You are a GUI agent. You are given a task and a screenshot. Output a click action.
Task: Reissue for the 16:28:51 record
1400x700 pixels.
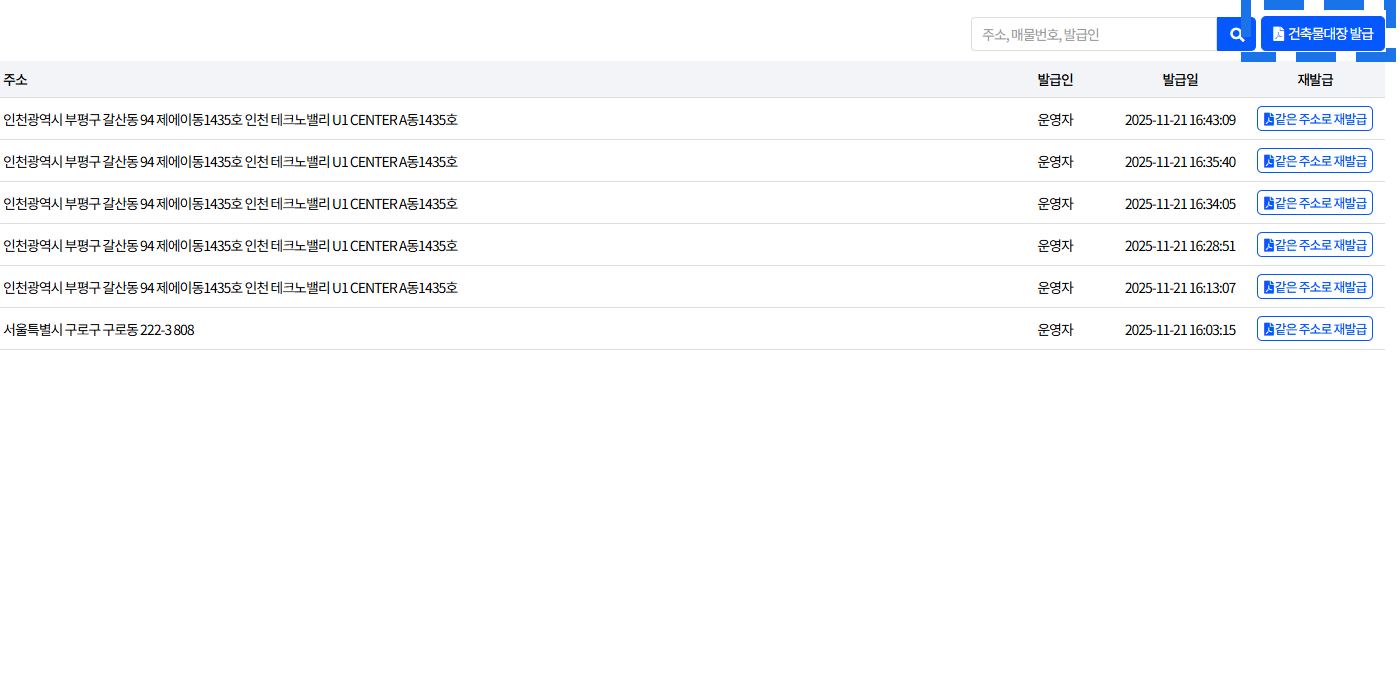tap(1315, 245)
